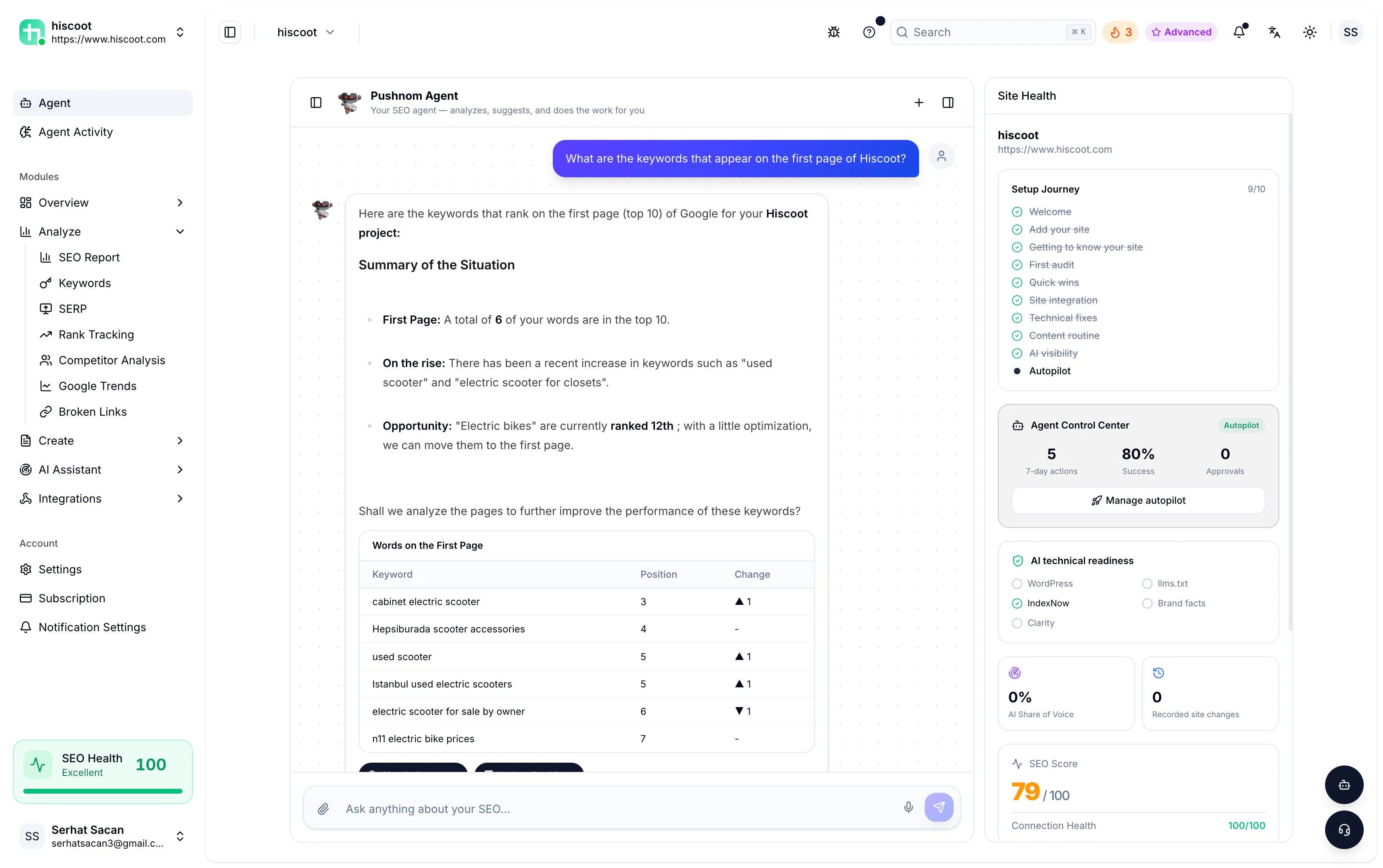Focus the Ask anything about your SEO input

(617, 808)
